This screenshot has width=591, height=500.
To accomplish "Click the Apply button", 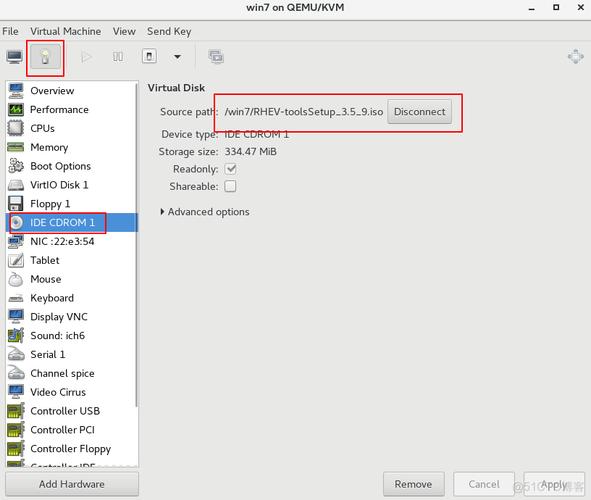I will pos(554,484).
